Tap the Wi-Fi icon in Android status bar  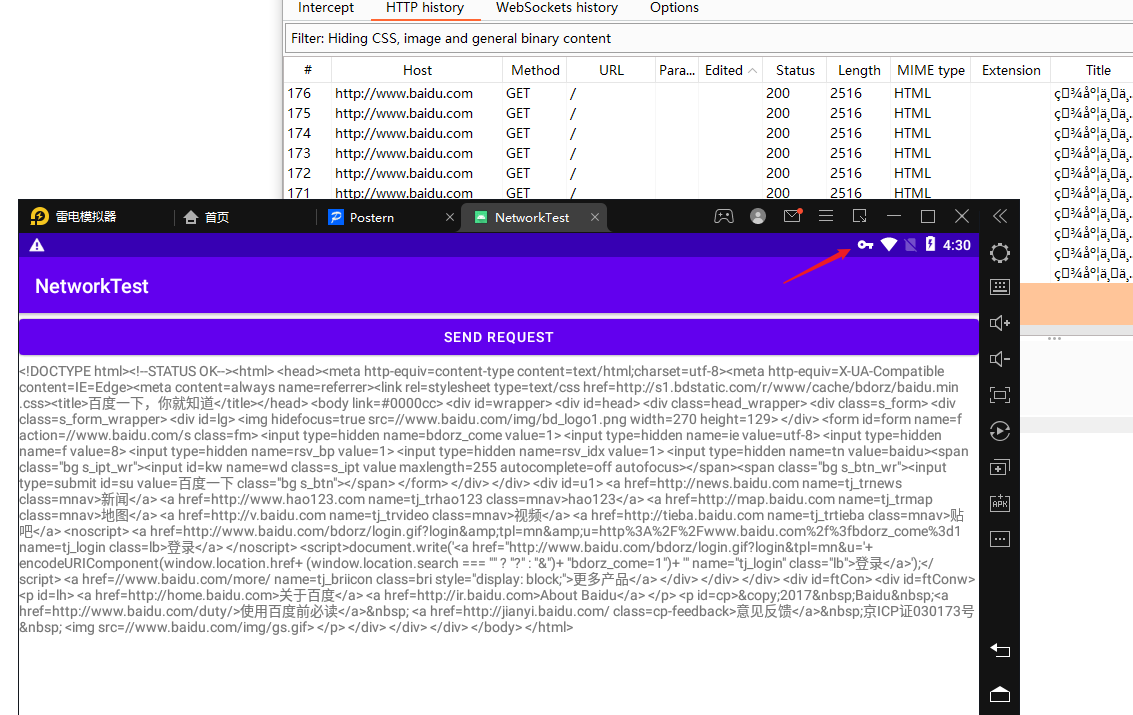[x=889, y=245]
